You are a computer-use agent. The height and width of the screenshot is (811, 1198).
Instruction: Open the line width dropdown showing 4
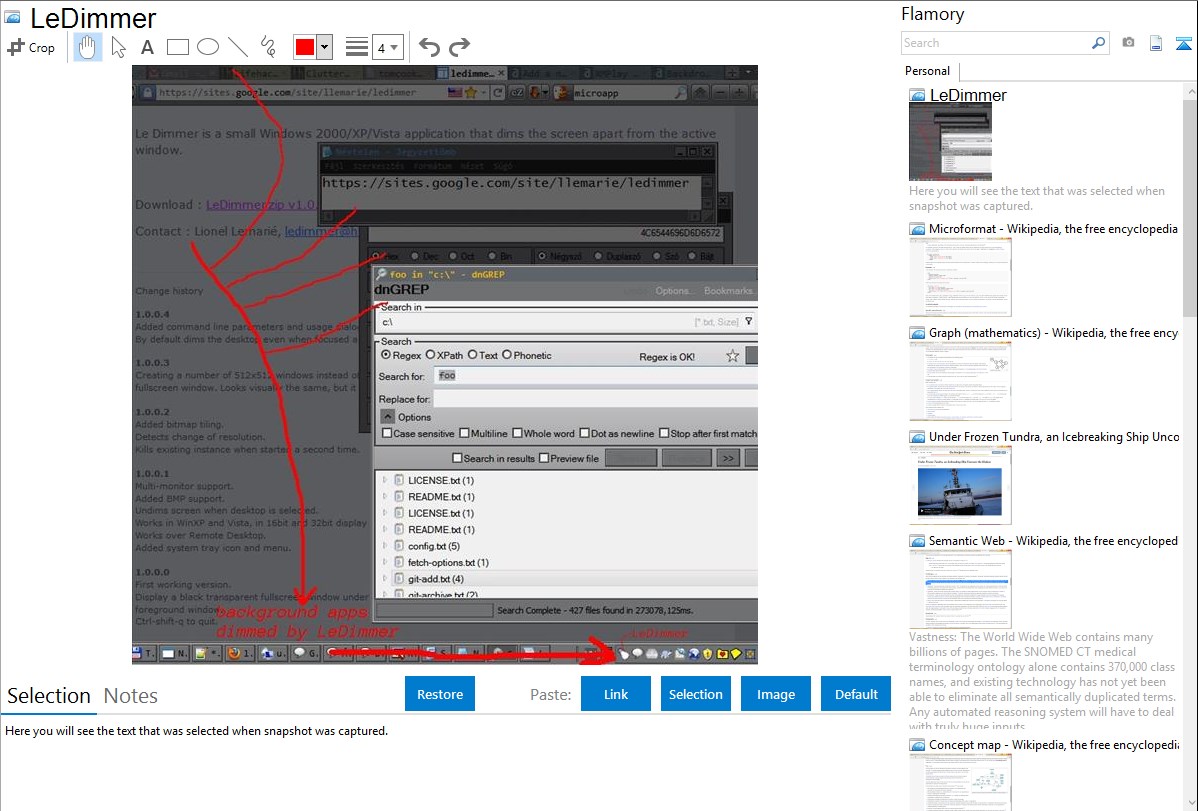pyautogui.click(x=387, y=47)
